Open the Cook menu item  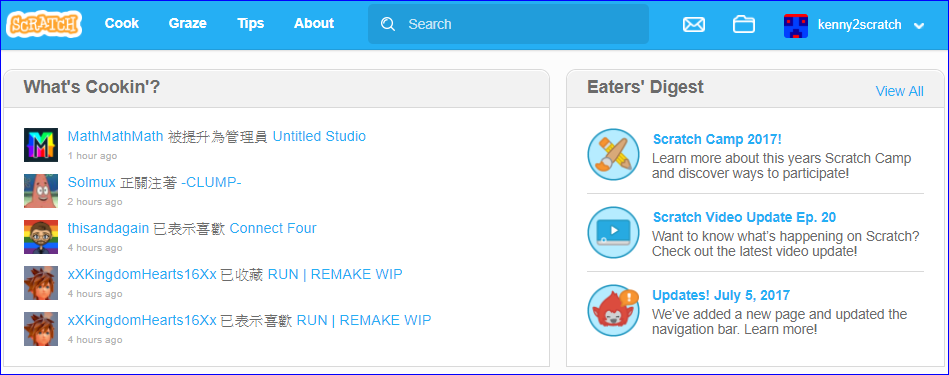[122, 24]
